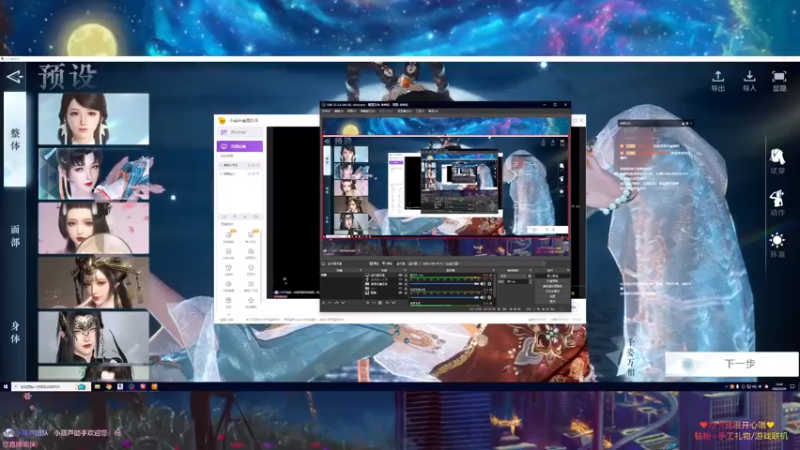The height and width of the screenshot is (450, 800).
Task: Move source up with OBS sources up arrow
Action: pyautogui.click(x=388, y=303)
